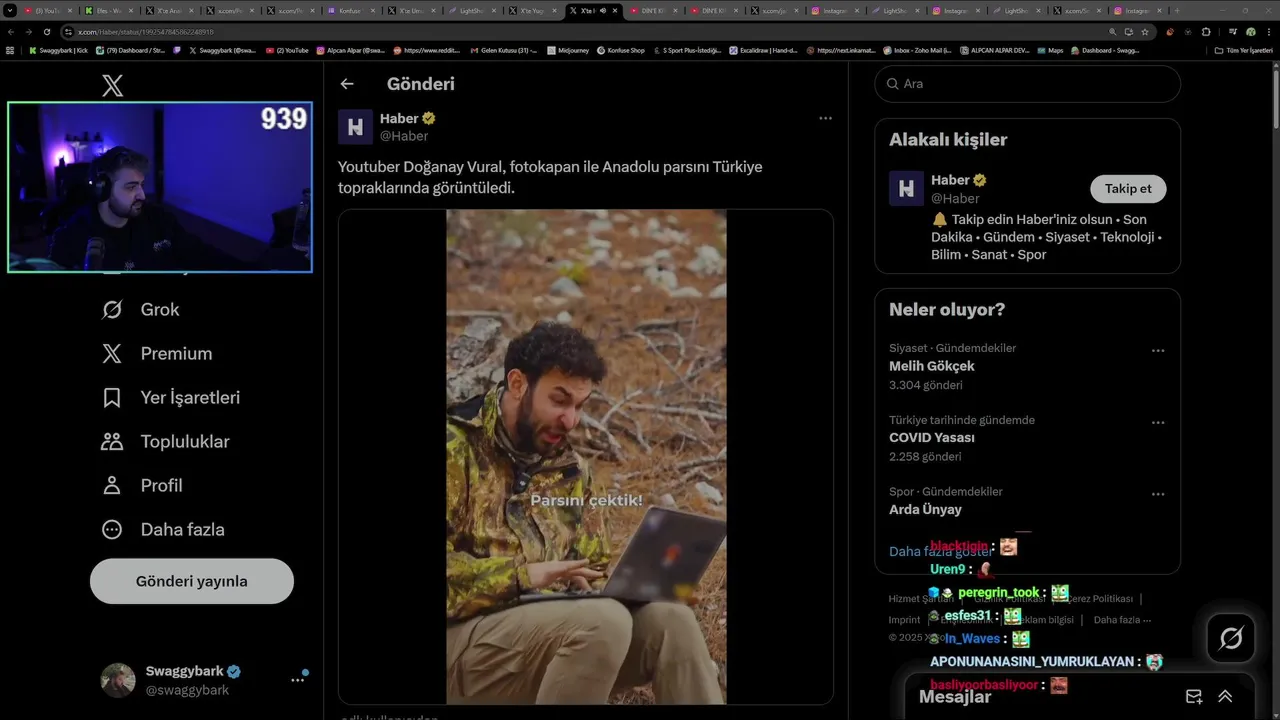Open Swaggybark | Kick bookmark
This screenshot has height=720, width=1280.
[x=59, y=50]
